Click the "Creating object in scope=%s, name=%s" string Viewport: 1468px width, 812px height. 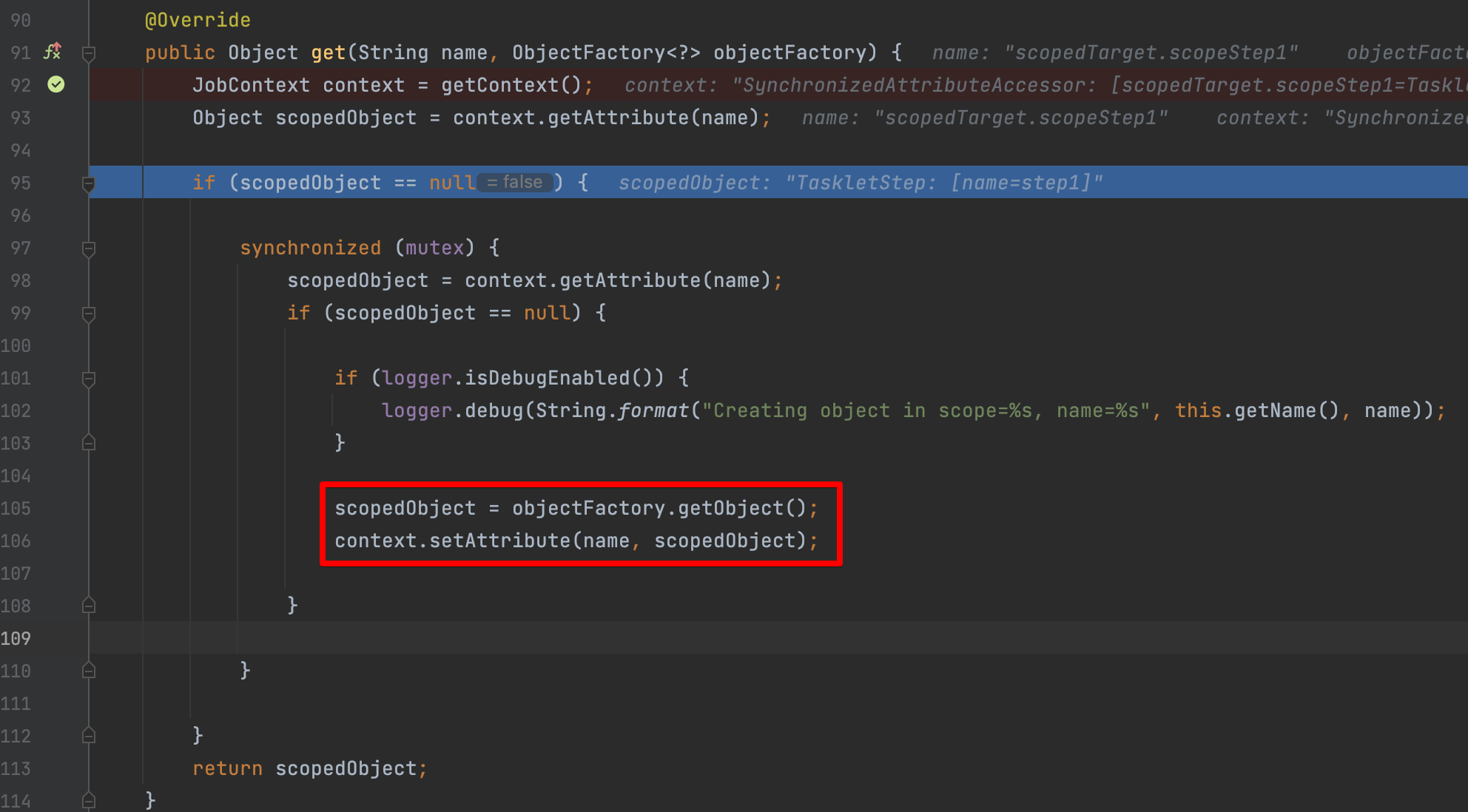(x=926, y=410)
